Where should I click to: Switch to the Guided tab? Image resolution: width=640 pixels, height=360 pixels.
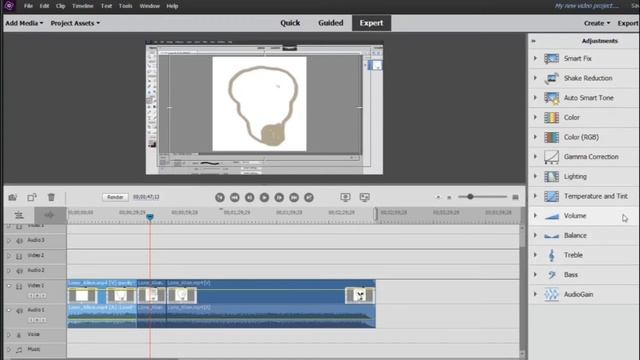point(331,23)
